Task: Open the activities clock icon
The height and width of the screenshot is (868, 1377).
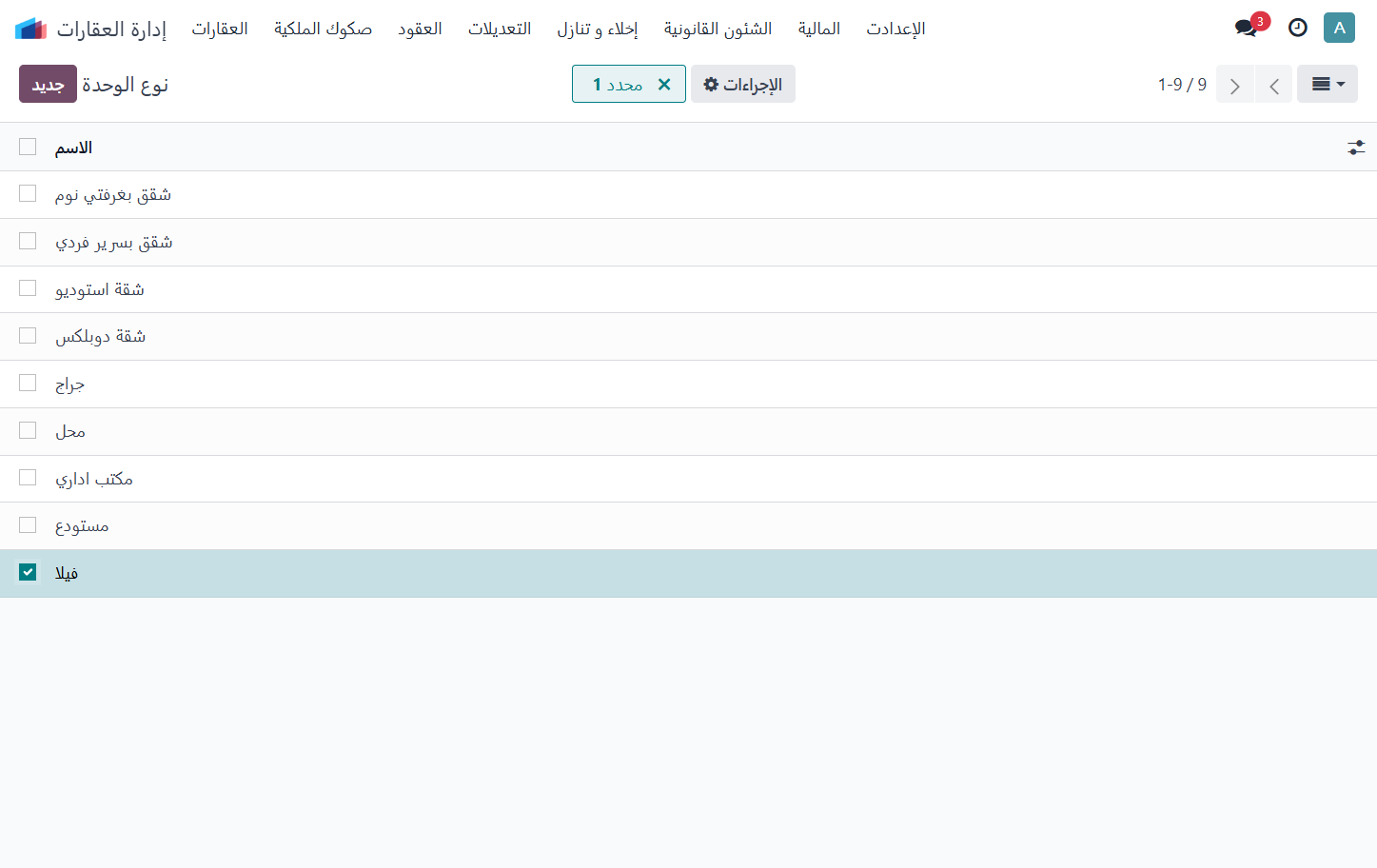Action: pyautogui.click(x=1298, y=28)
